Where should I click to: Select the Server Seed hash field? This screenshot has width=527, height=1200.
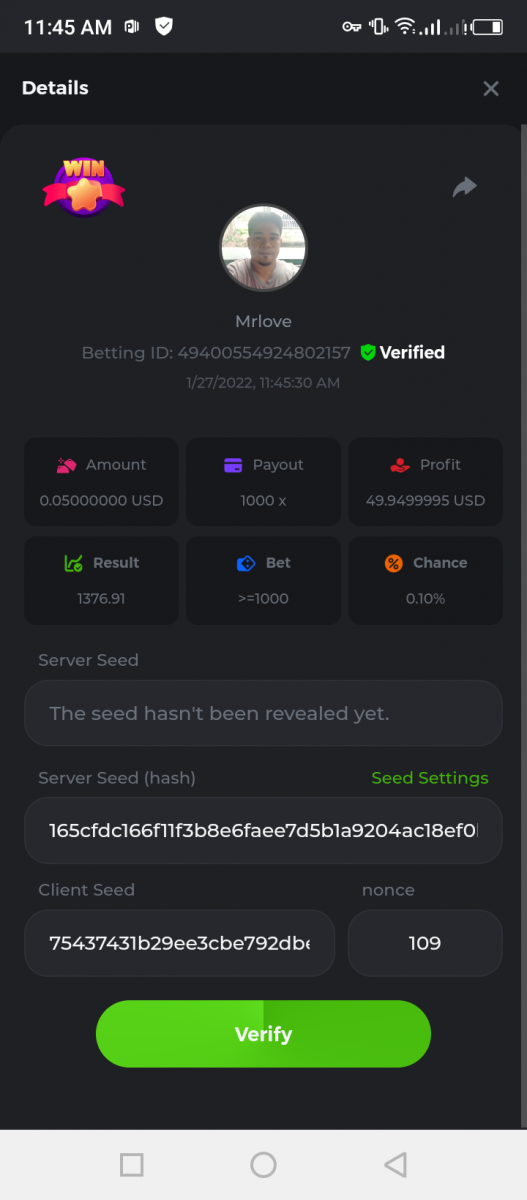point(263,830)
